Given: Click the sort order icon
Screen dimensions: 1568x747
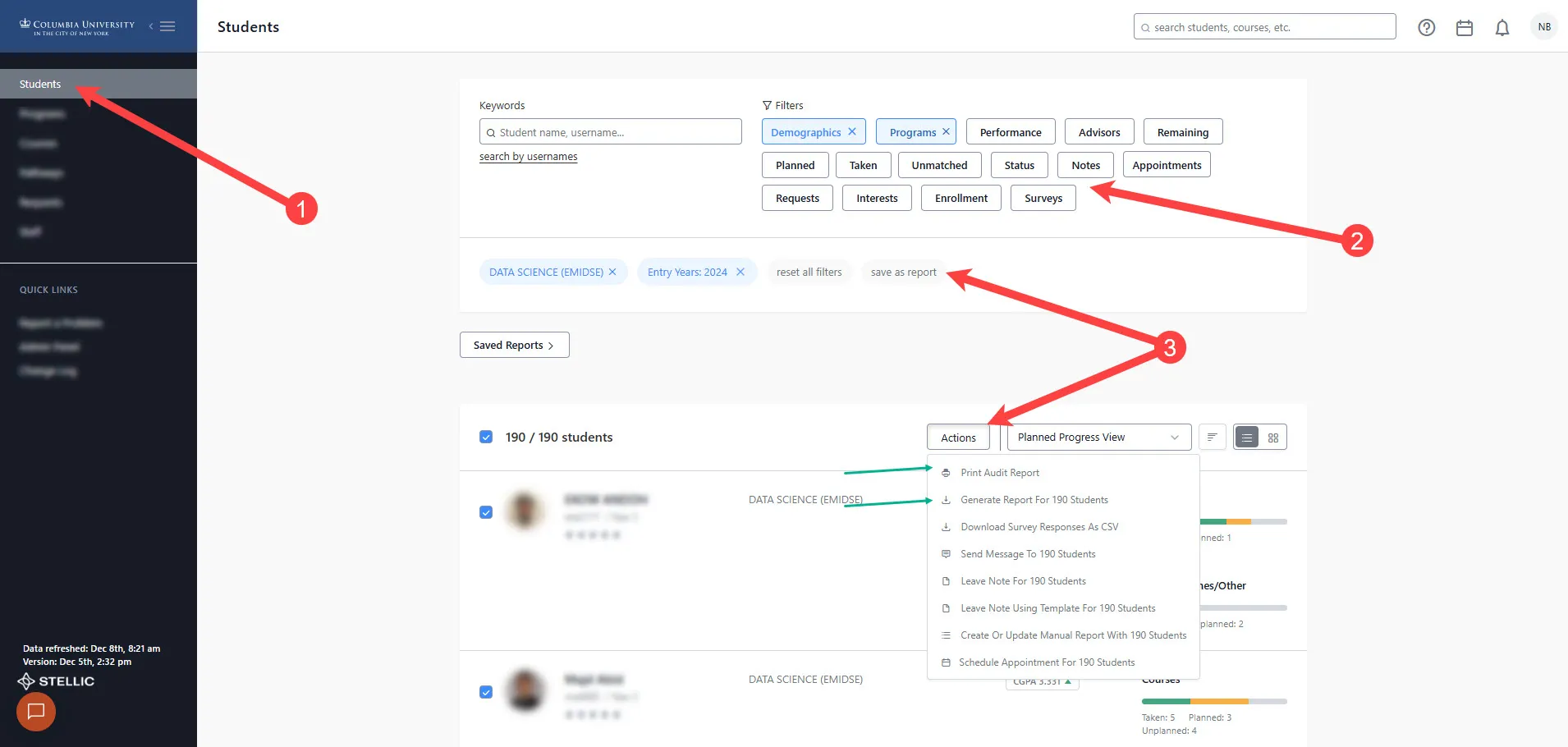Looking at the screenshot, I should coord(1212,437).
